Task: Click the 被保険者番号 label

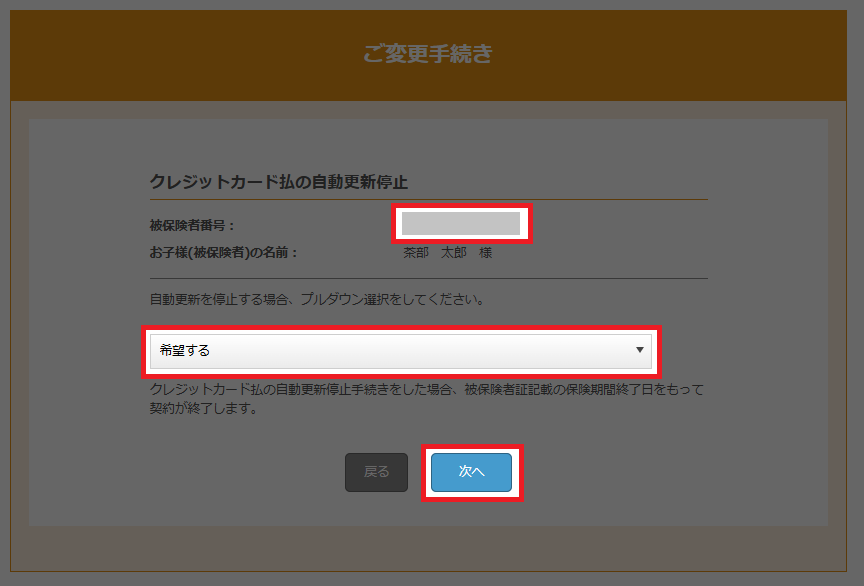Action: pos(192,226)
